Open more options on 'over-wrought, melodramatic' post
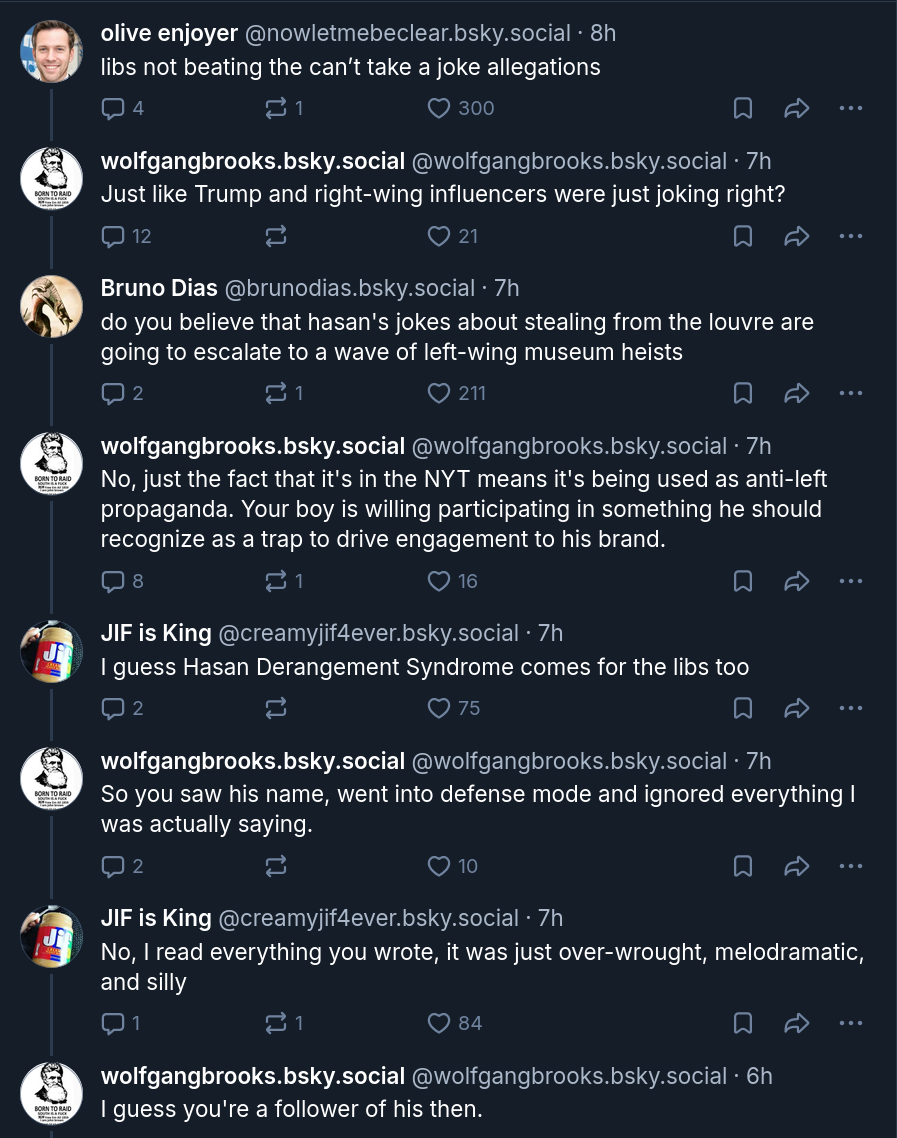 (850, 1023)
